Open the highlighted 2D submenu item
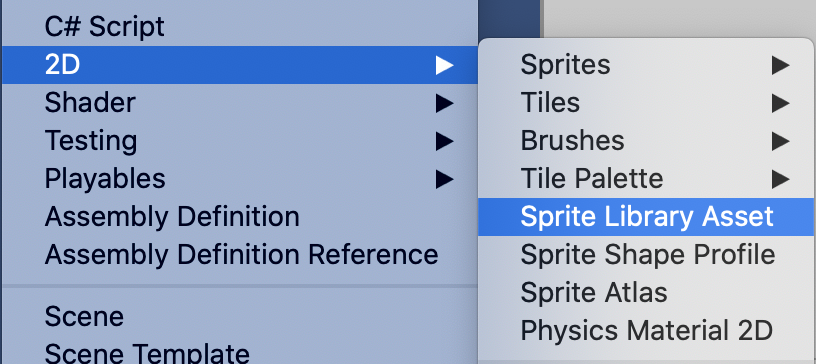Viewport: 816px width, 364px height. [240, 65]
